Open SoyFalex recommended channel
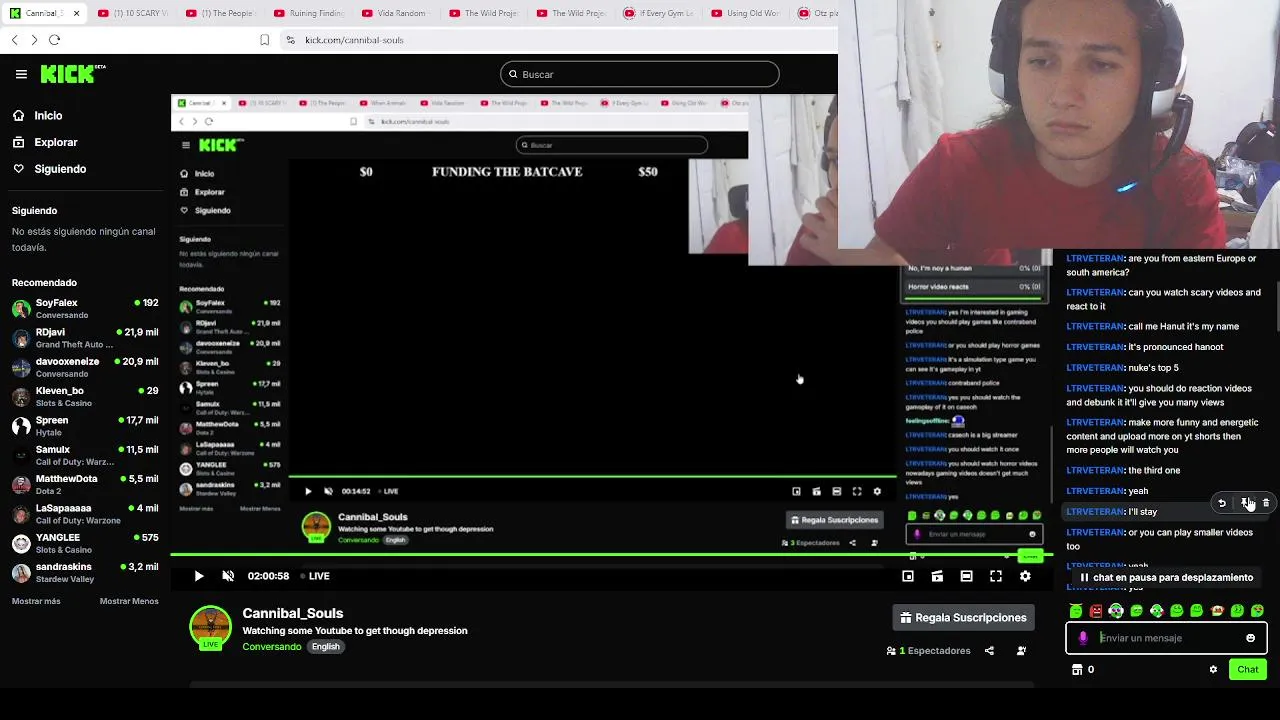Screen dimensions: 1280x720 [x=84, y=308]
